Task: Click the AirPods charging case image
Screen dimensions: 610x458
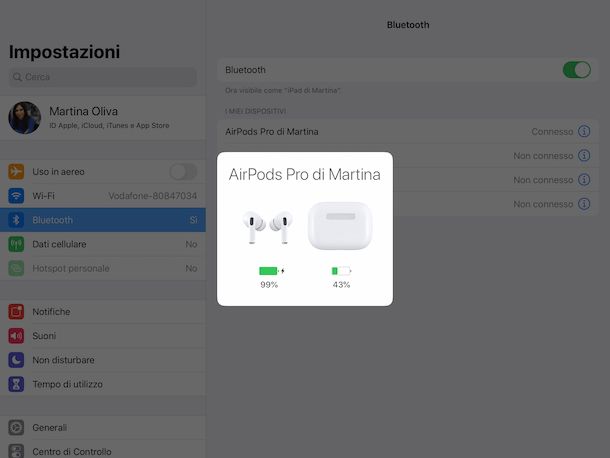Action: tap(340, 226)
